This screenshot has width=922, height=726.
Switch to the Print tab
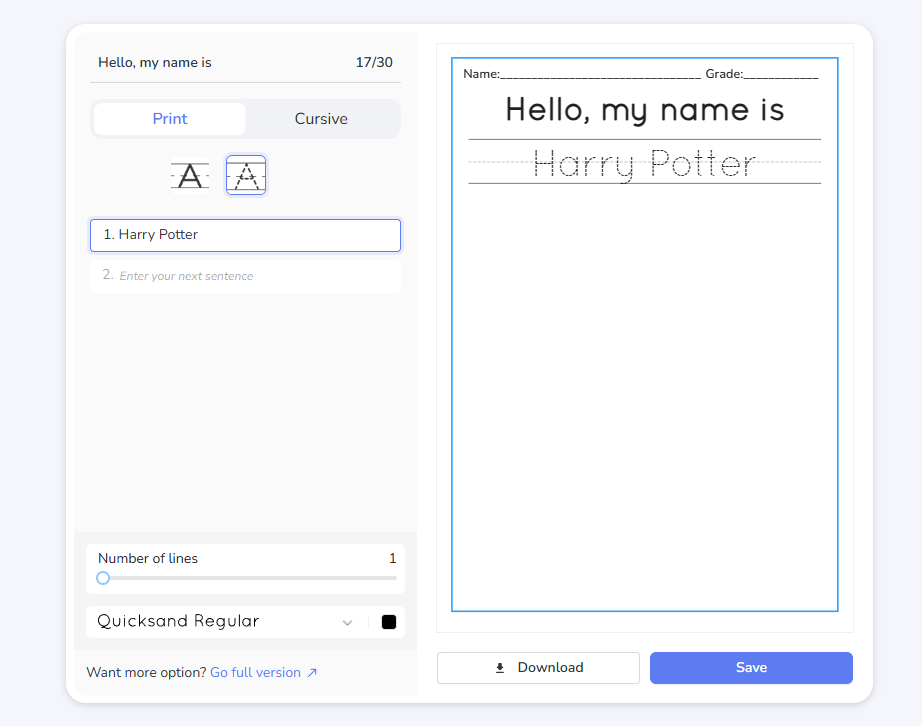[169, 119]
